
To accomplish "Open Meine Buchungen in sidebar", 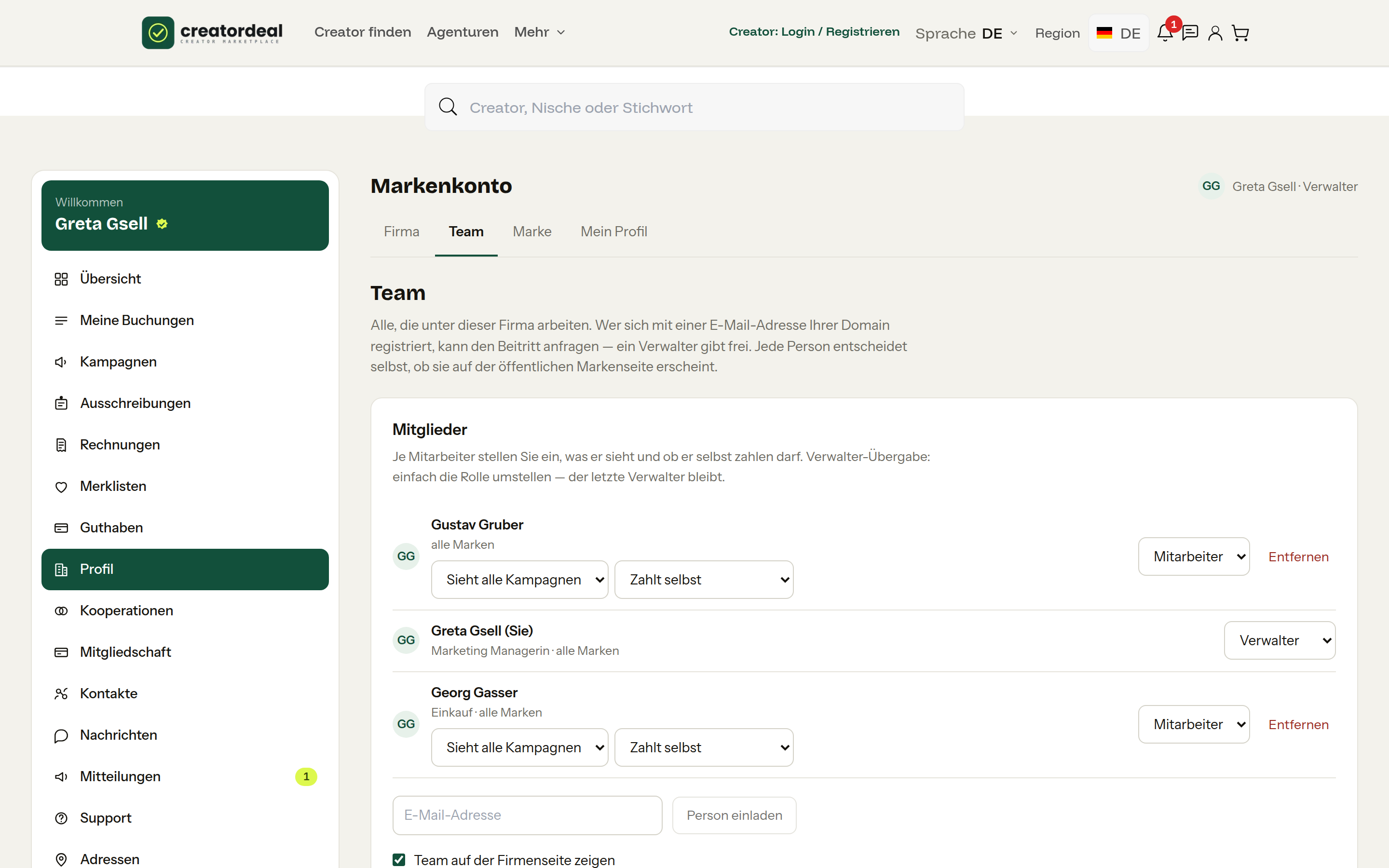I will (185, 320).
